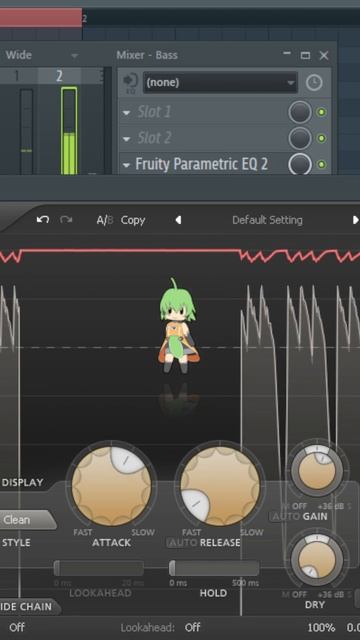Toggle the A/B comparison button
The width and height of the screenshot is (360, 640).
(104, 220)
